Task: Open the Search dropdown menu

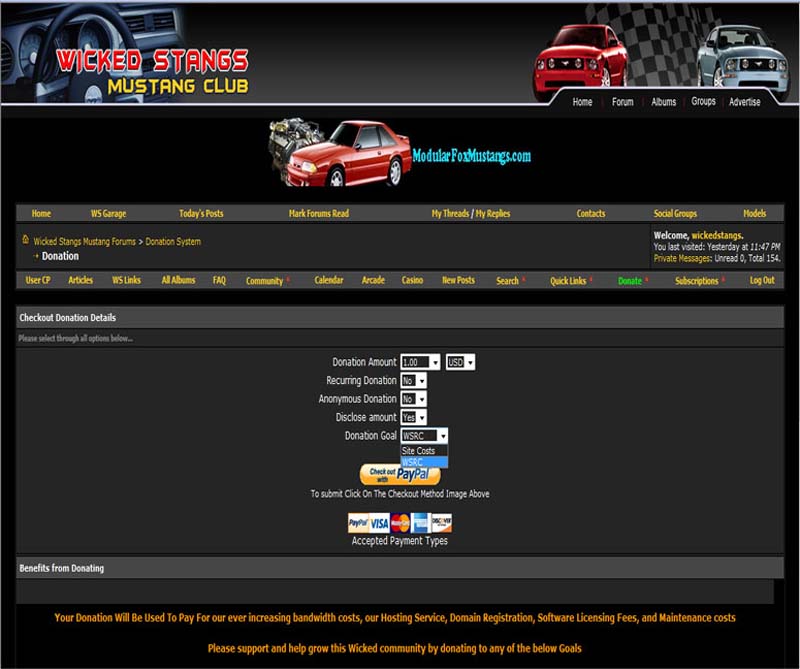Action: click(x=510, y=281)
